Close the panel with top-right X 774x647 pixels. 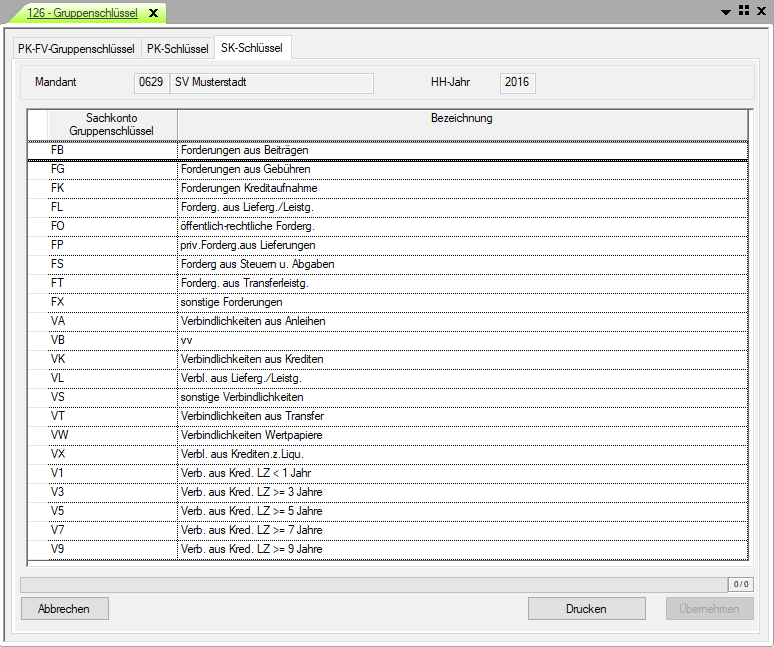(761, 10)
